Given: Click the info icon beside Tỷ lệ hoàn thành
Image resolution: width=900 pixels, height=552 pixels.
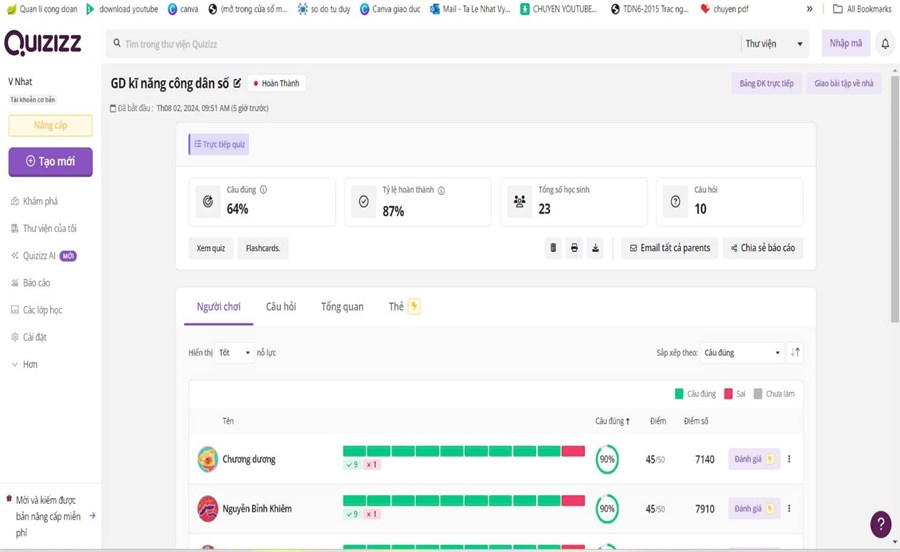Looking at the screenshot, I should point(441,190).
